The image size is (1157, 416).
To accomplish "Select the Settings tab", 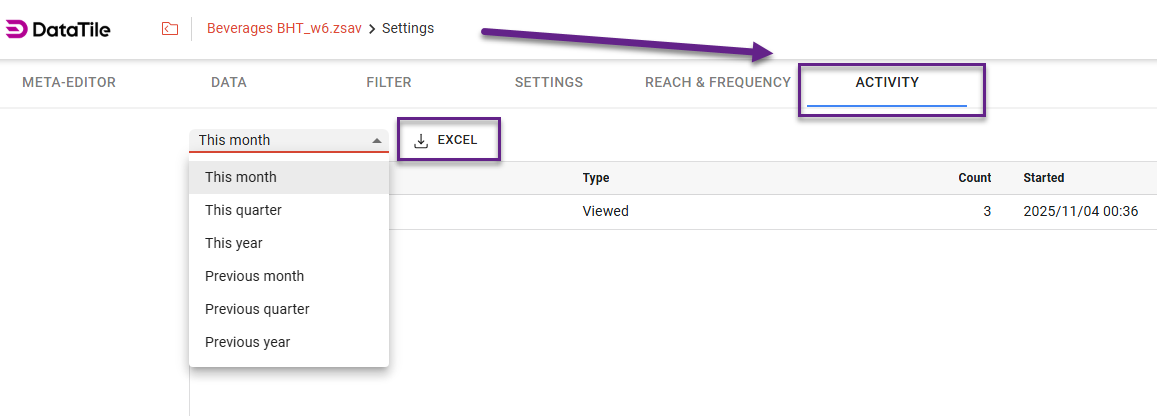I will [549, 83].
